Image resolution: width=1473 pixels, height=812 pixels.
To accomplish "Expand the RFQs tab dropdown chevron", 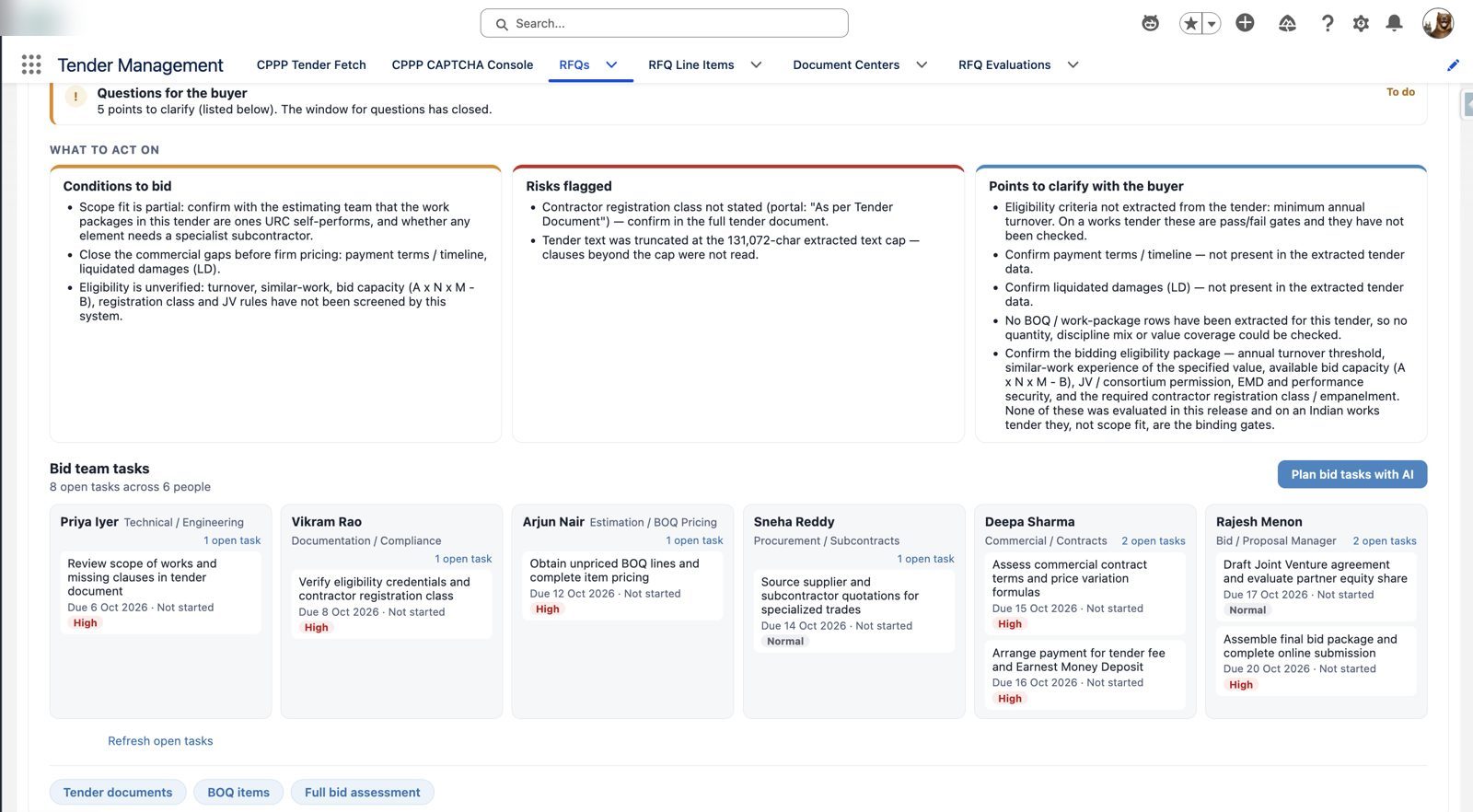I will coord(611,64).
